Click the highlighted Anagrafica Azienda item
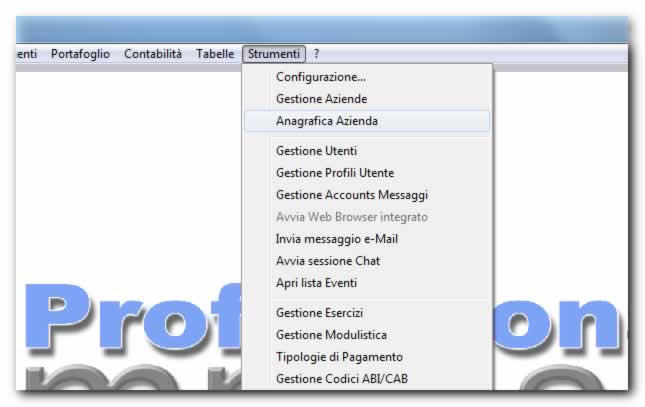 tap(327, 121)
